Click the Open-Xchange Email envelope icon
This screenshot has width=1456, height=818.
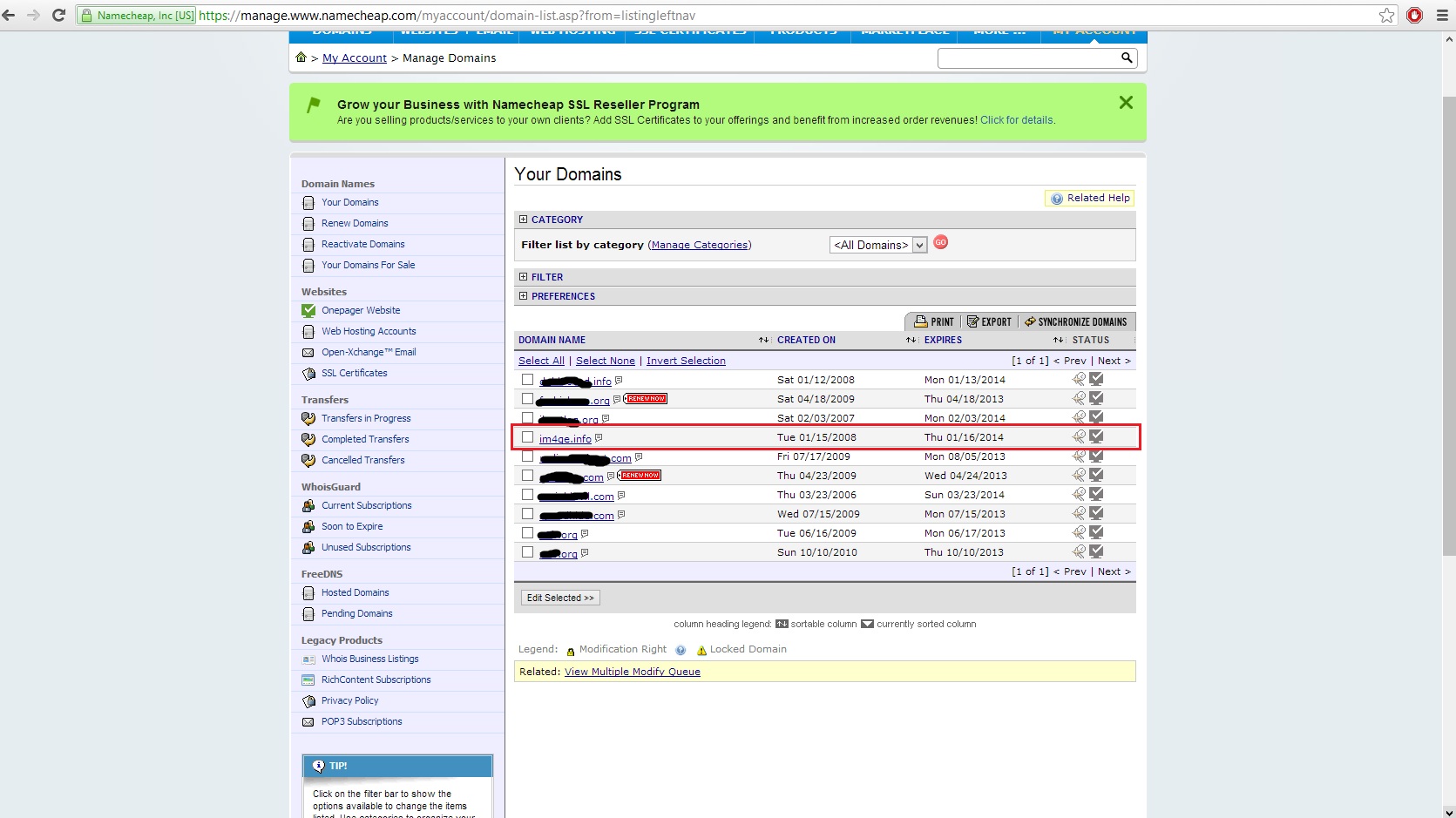tap(308, 352)
